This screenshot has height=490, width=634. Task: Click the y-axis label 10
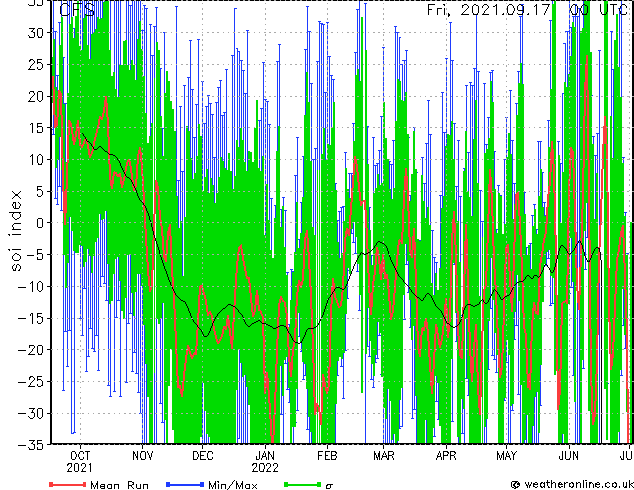pyautogui.click(x=37, y=160)
